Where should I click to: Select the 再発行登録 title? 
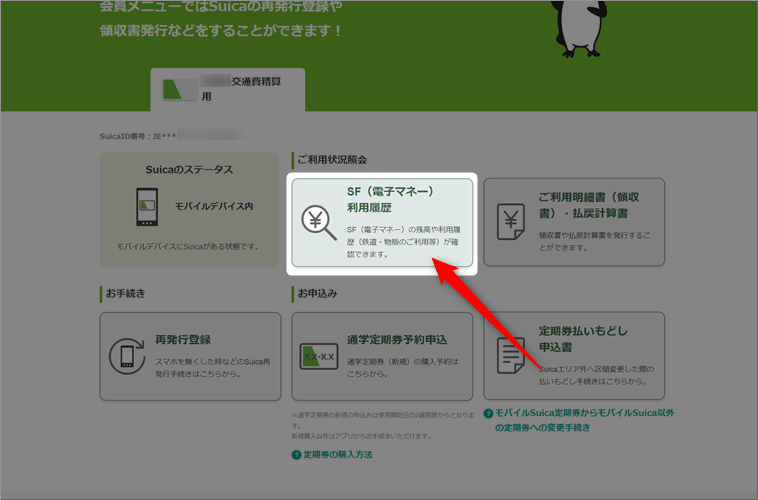185,339
